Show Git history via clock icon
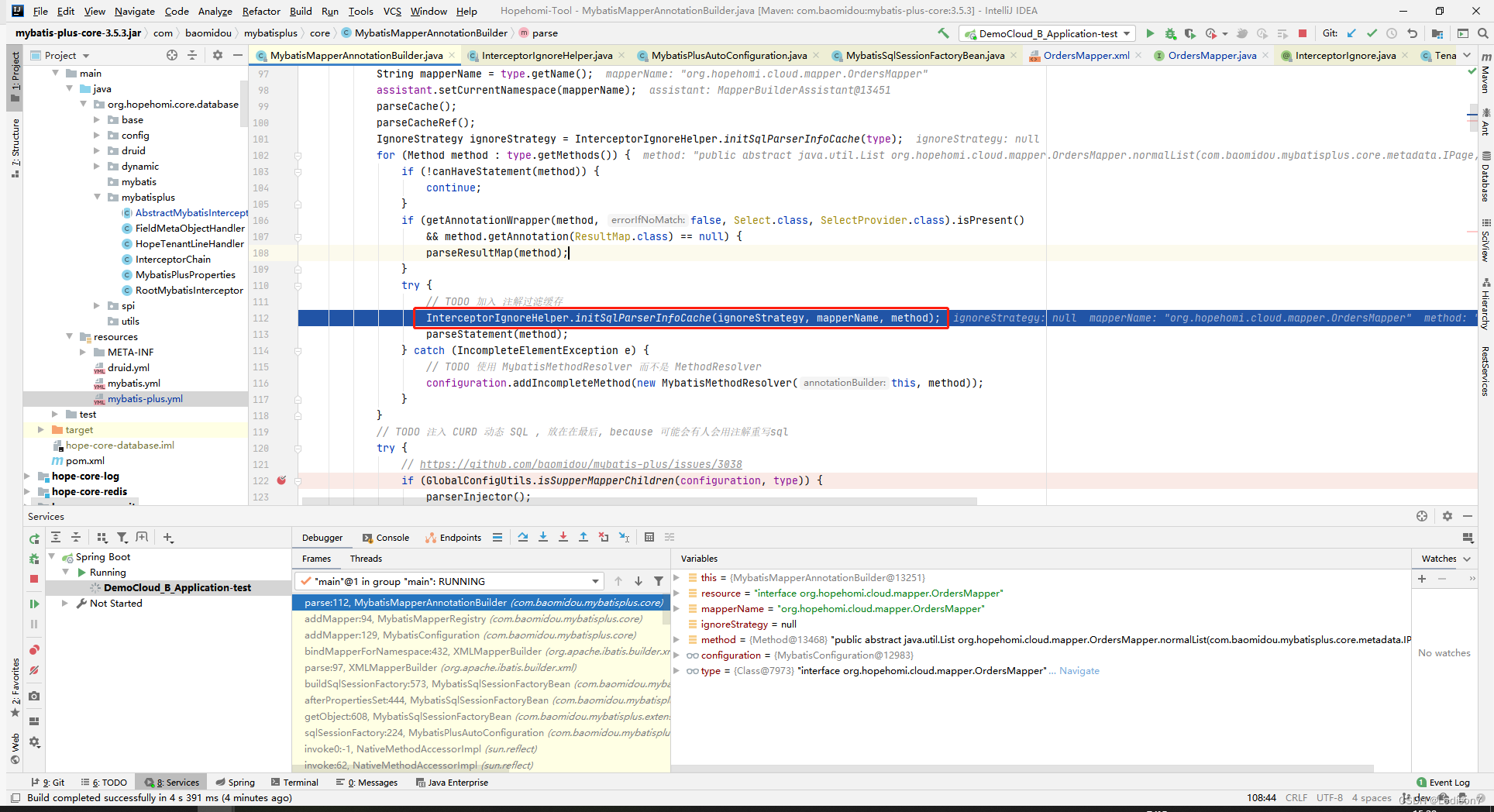 (x=1392, y=33)
